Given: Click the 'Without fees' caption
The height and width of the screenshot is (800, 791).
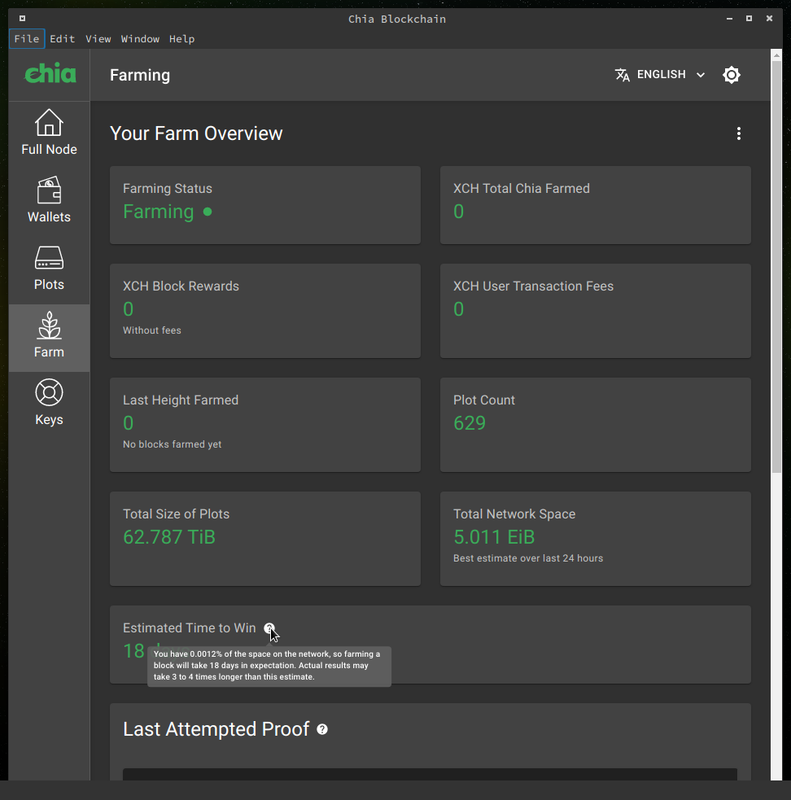Looking at the screenshot, I should 152,331.
